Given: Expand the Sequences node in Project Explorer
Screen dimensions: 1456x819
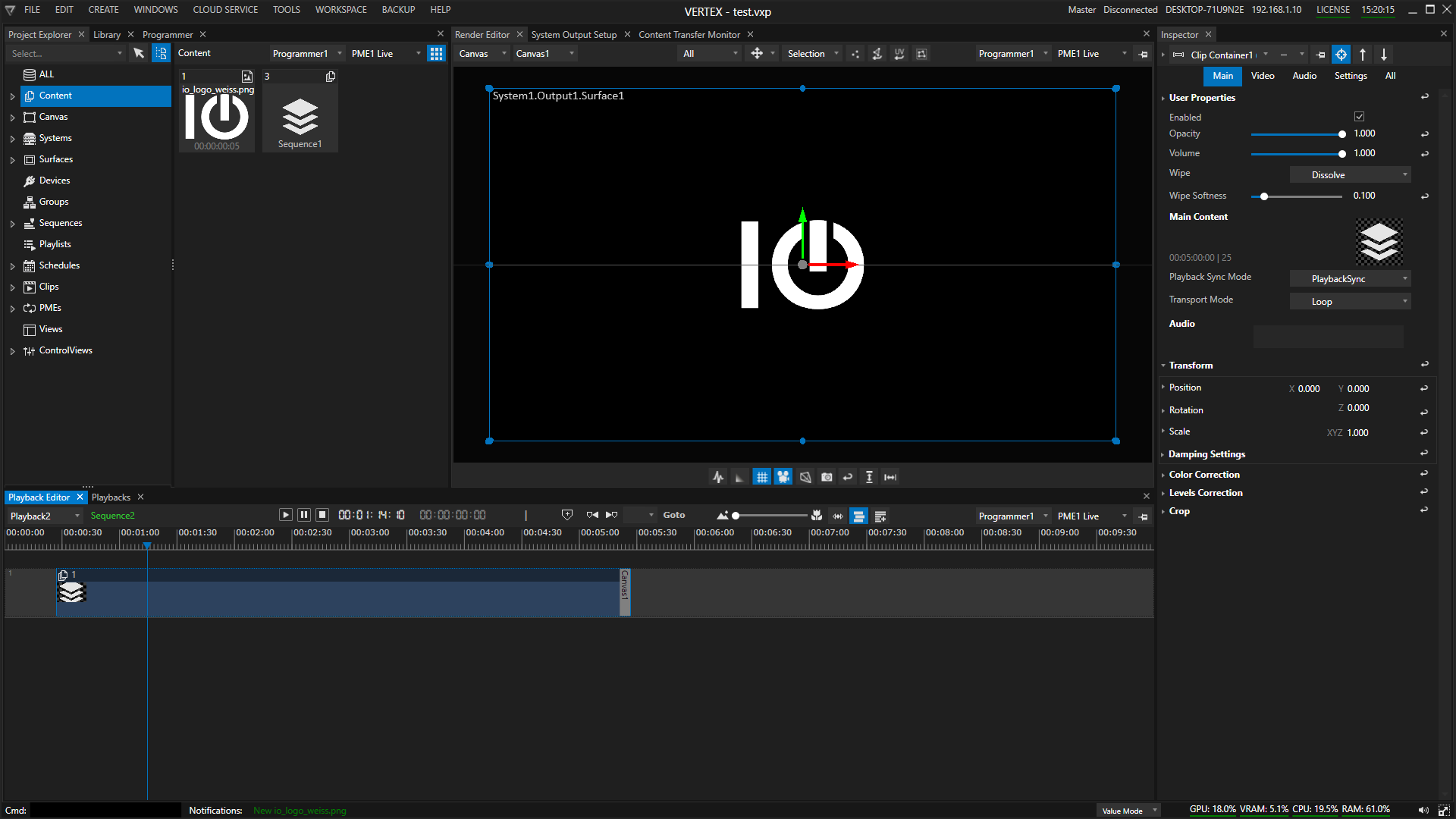Looking at the screenshot, I should click(12, 224).
